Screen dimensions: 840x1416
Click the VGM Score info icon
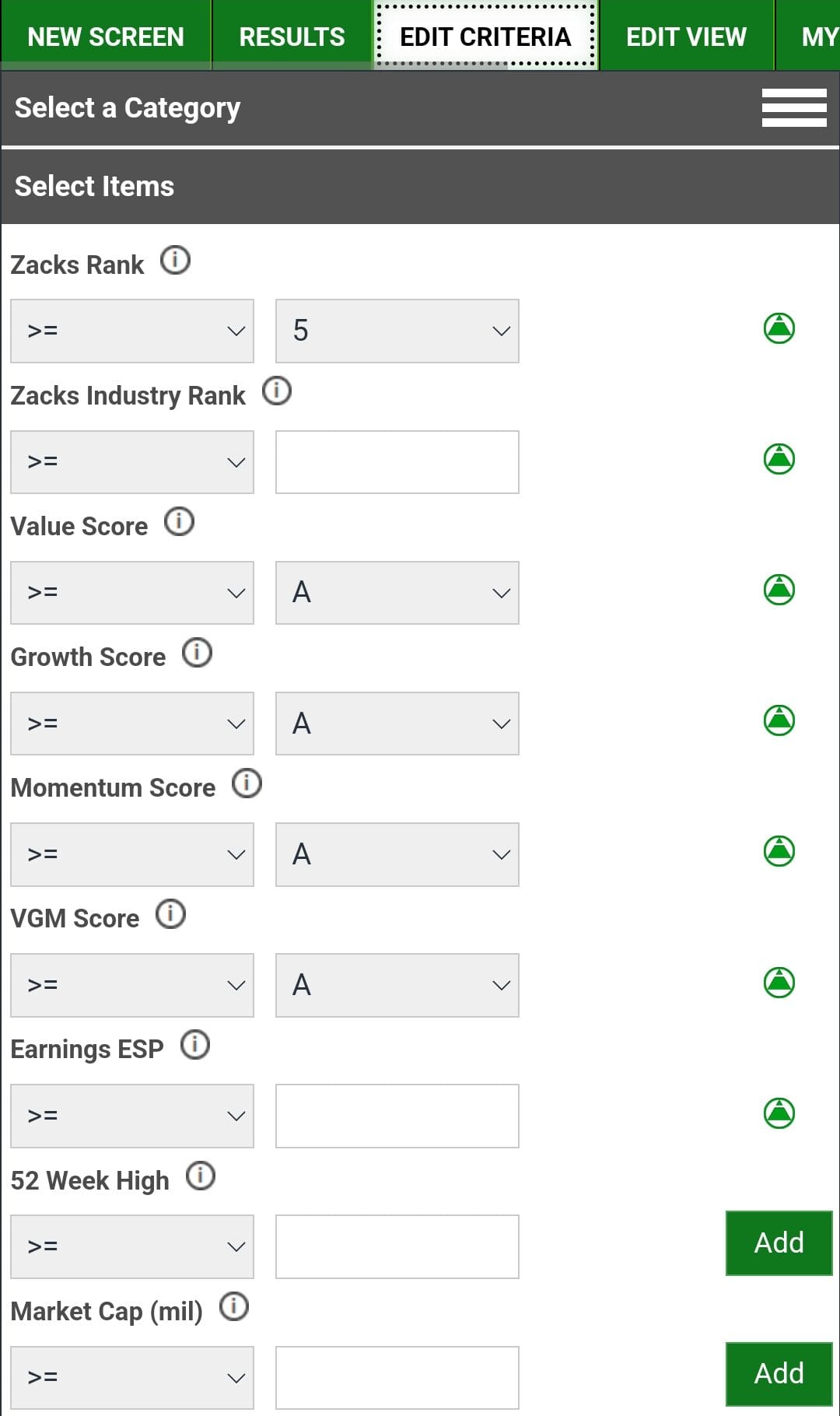[170, 914]
